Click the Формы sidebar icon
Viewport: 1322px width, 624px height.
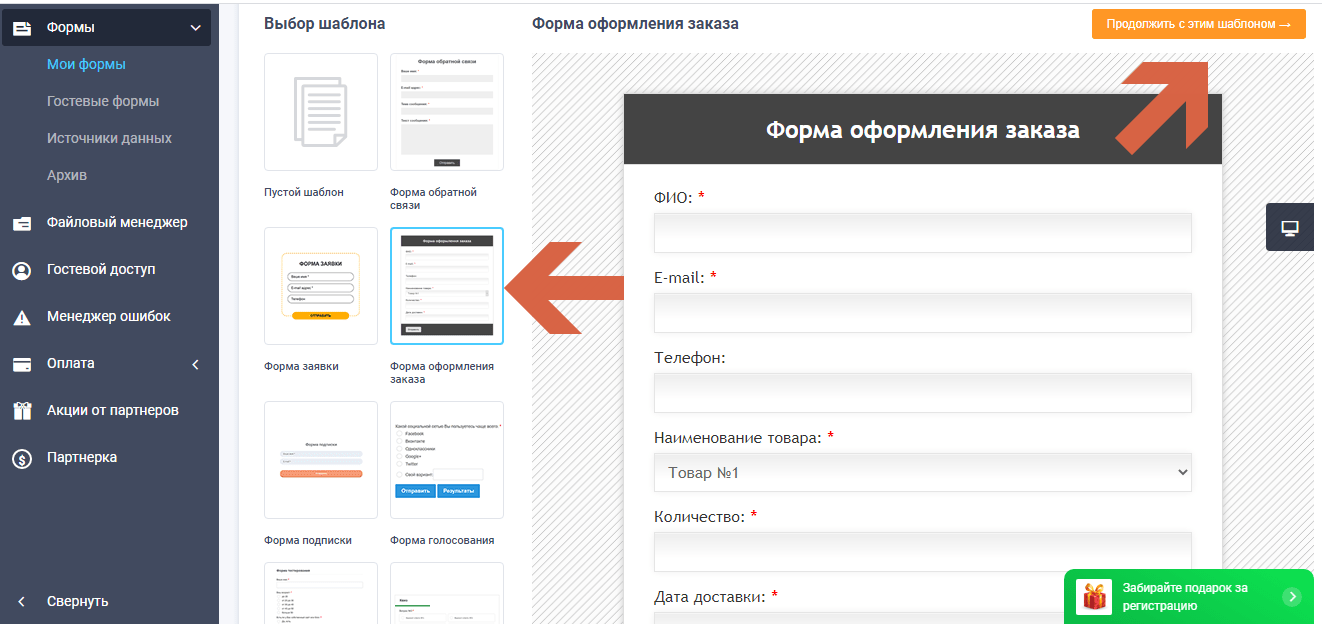coord(22,27)
